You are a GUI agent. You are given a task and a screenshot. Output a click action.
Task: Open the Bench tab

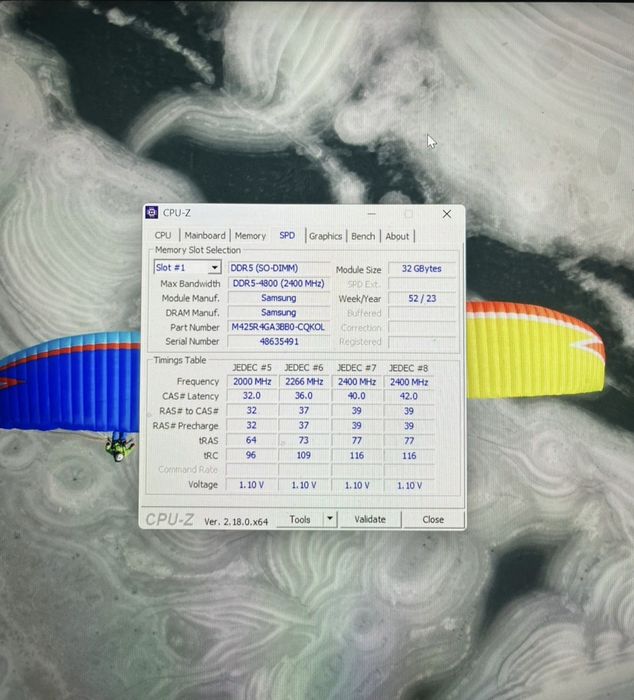pyautogui.click(x=363, y=236)
